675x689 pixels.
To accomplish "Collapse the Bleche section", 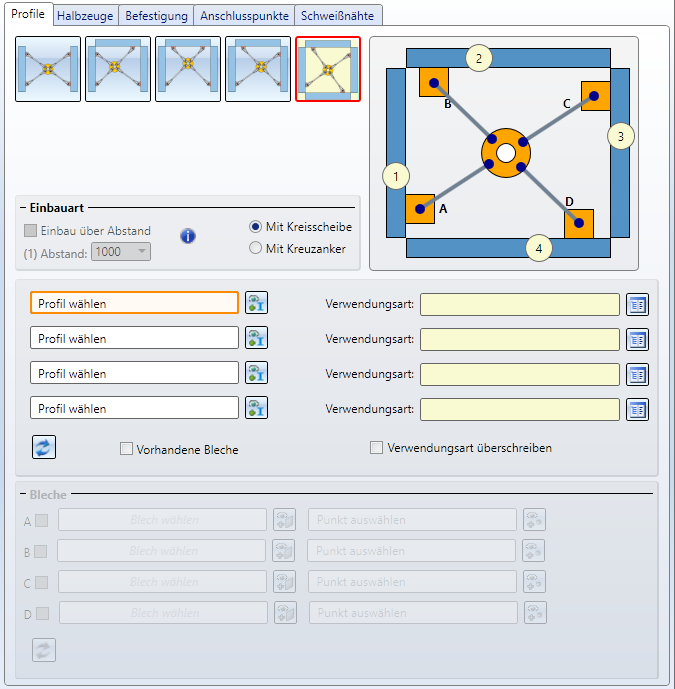I will point(23,495).
